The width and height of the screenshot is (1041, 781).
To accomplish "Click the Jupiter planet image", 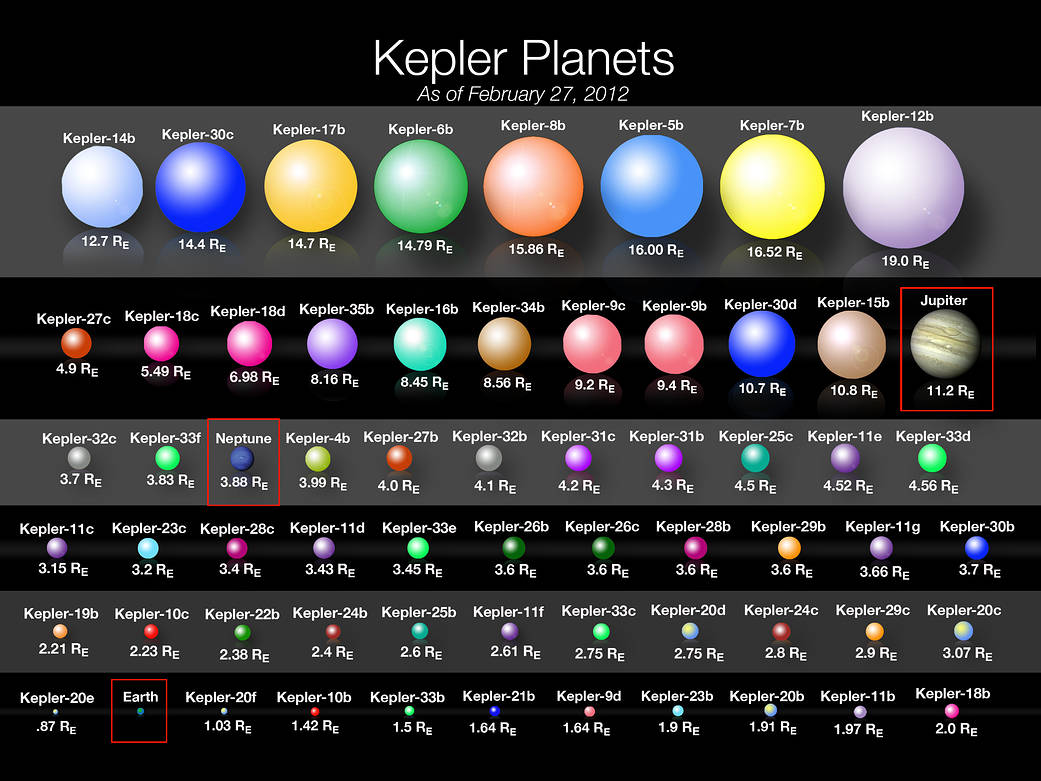I will tap(945, 344).
